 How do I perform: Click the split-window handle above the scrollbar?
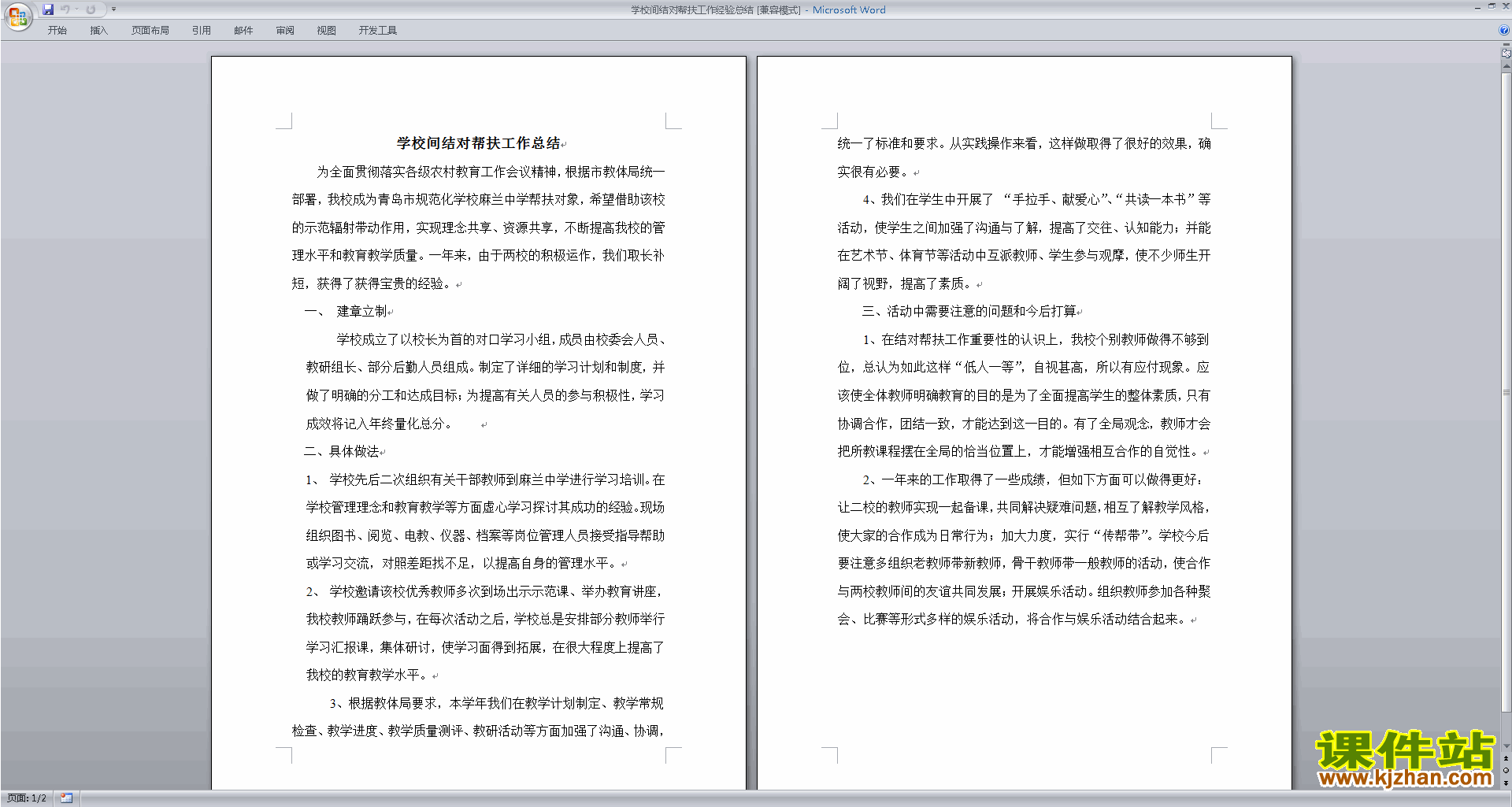pos(1506,45)
